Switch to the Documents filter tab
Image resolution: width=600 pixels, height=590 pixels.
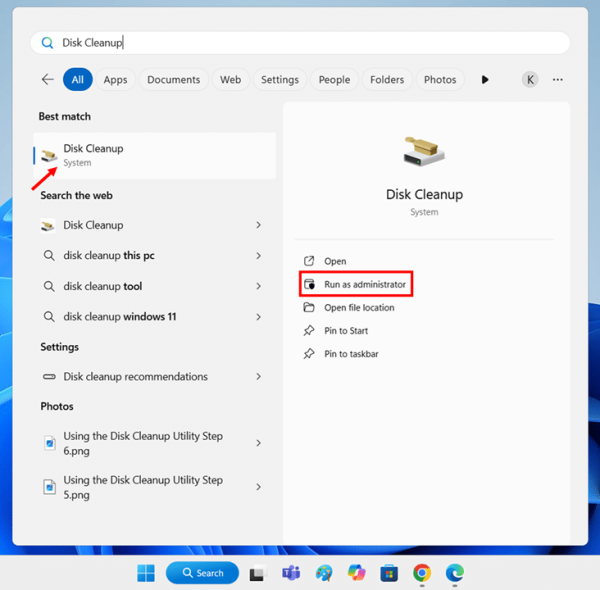tap(174, 80)
